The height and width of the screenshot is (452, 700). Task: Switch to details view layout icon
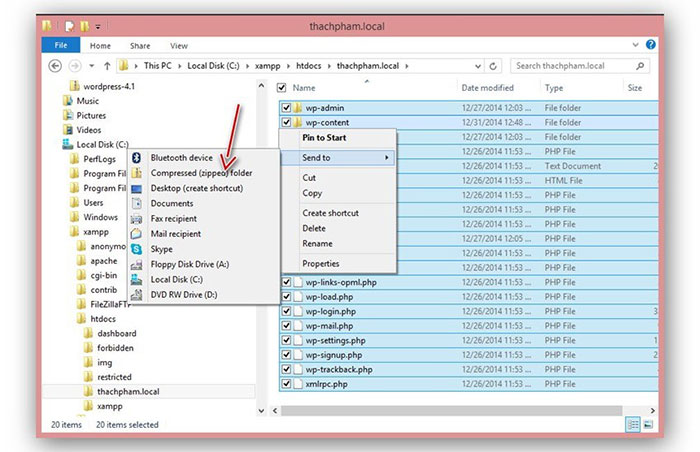point(633,424)
